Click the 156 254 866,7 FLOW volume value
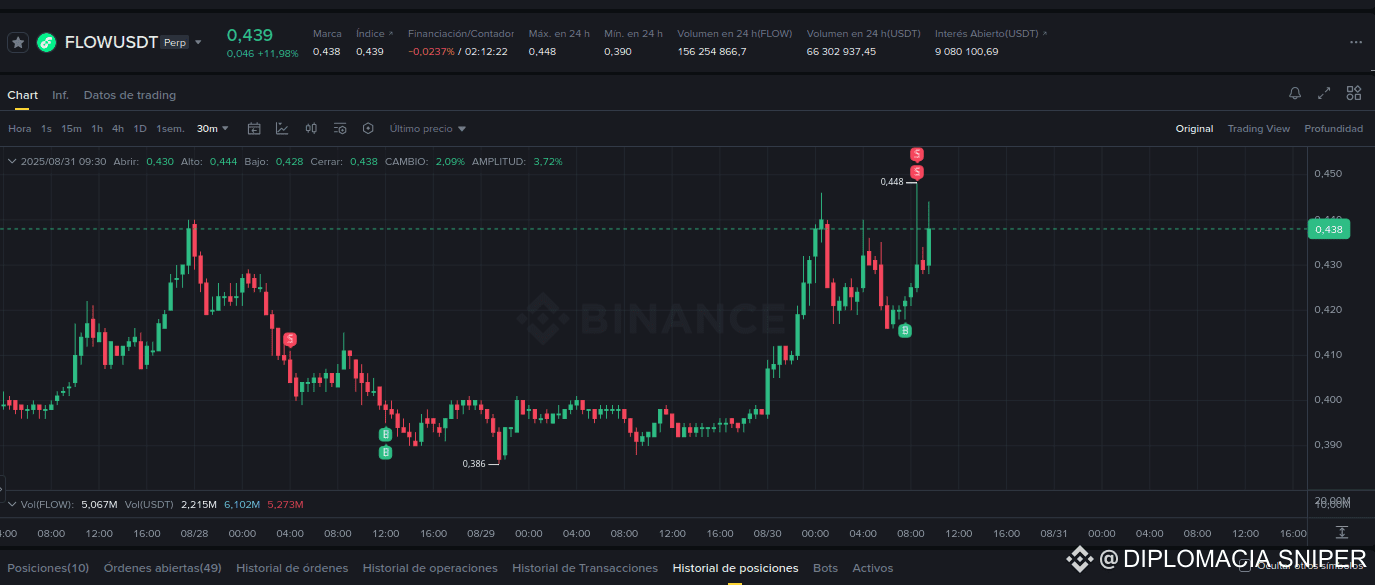 pyautogui.click(x=712, y=51)
